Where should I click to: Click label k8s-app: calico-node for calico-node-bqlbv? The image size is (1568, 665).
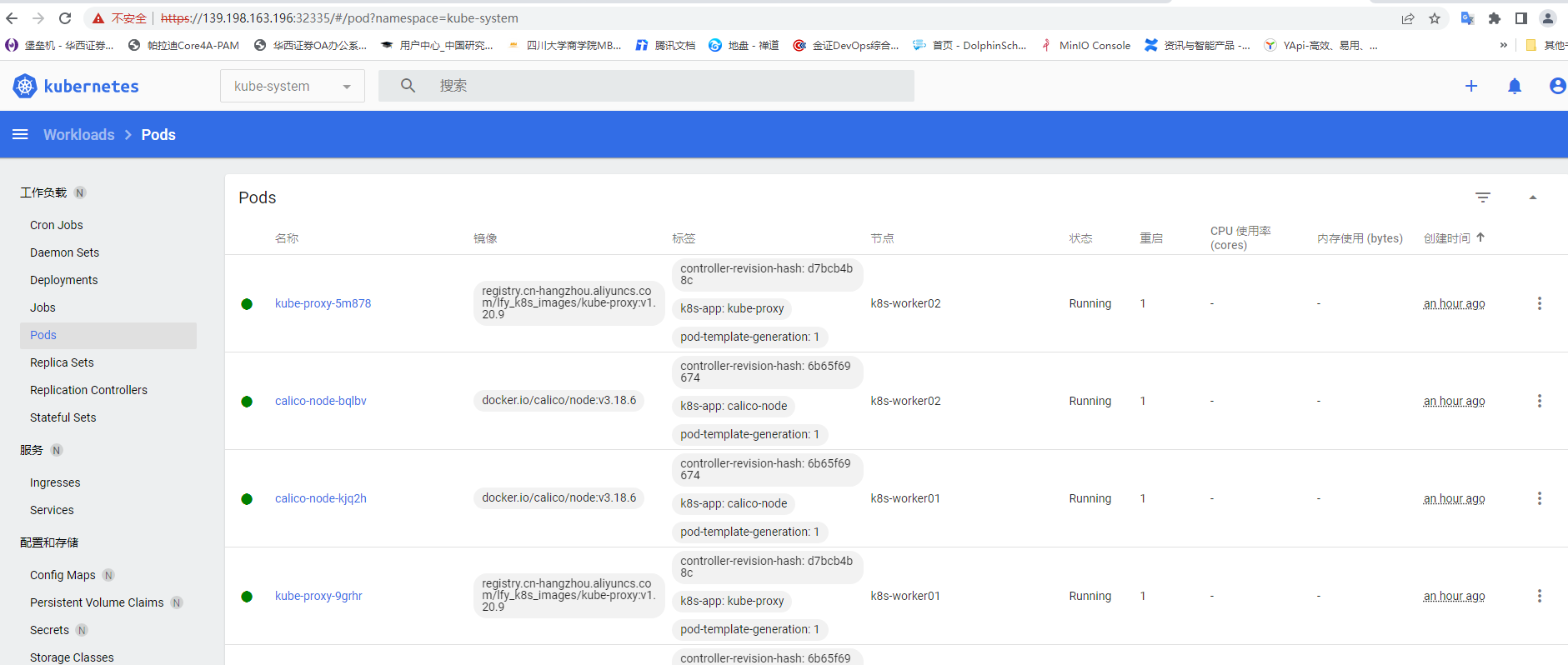click(x=734, y=406)
